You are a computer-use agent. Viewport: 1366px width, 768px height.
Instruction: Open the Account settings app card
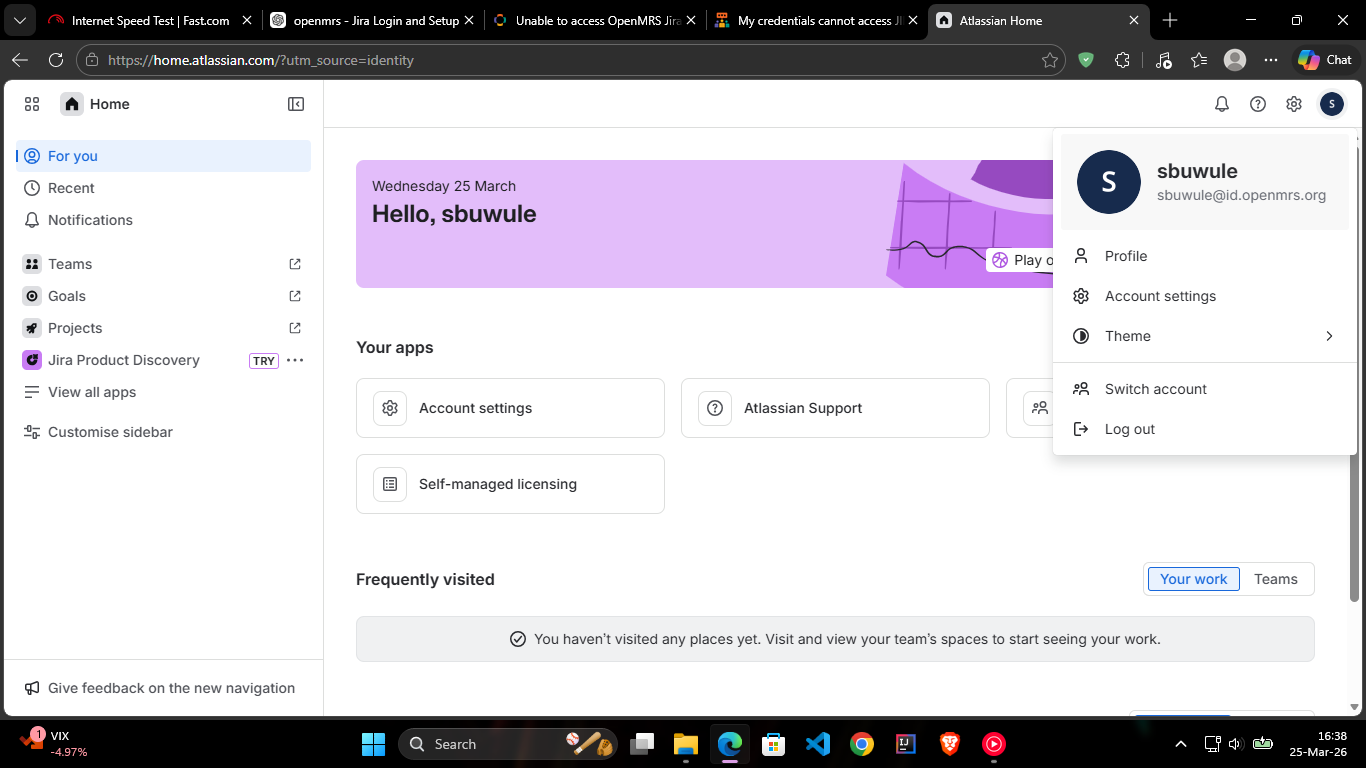[510, 408]
